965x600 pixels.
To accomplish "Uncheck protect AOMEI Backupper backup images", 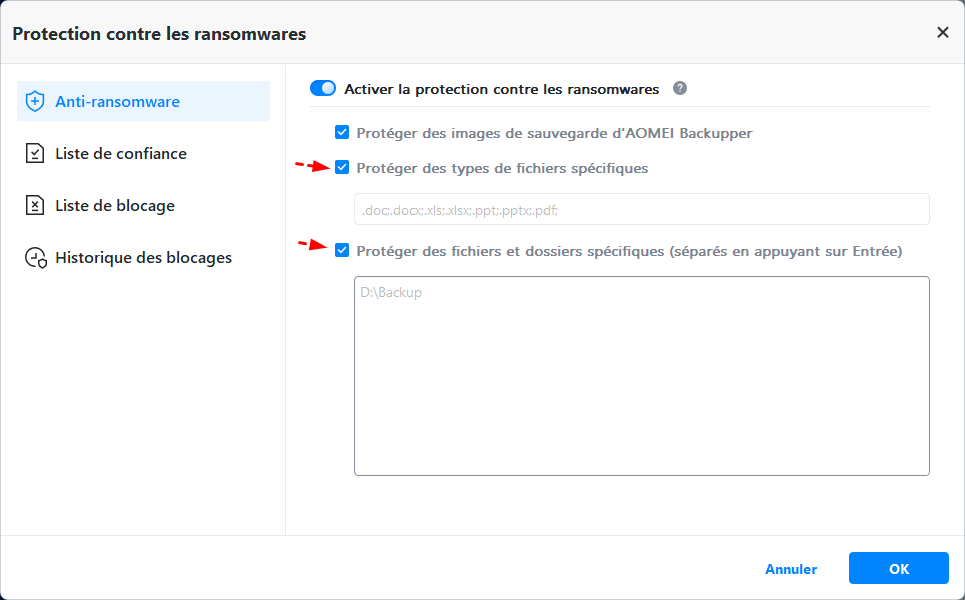I will pos(343,132).
